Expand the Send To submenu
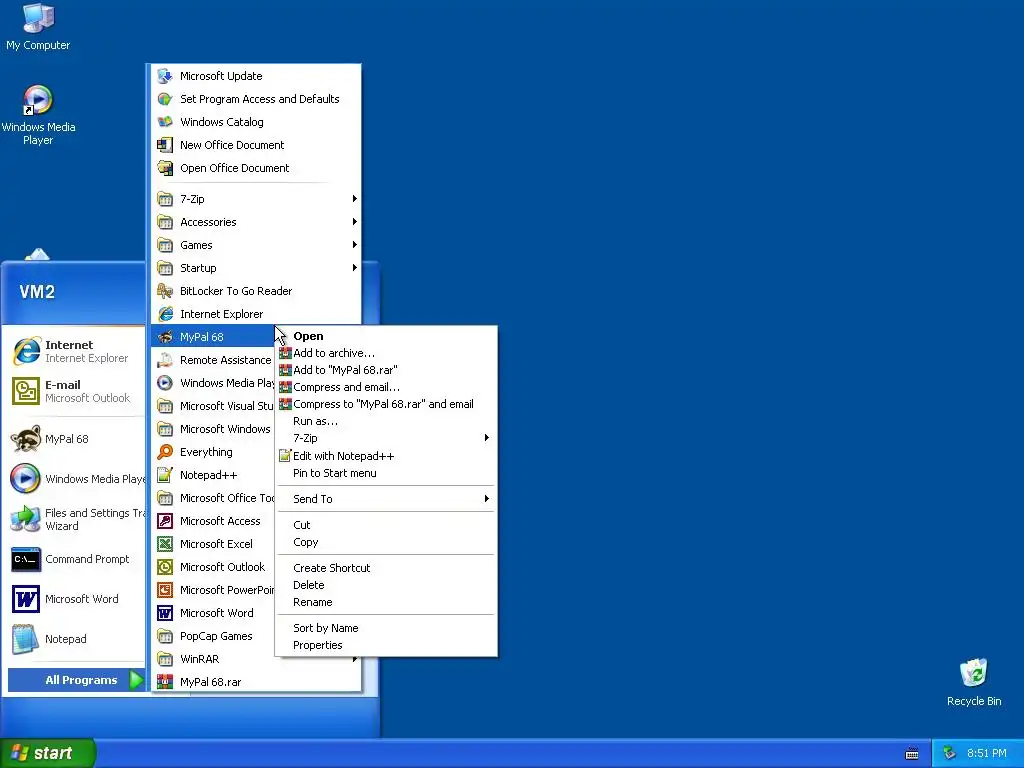This screenshot has height=768, width=1024. (386, 499)
